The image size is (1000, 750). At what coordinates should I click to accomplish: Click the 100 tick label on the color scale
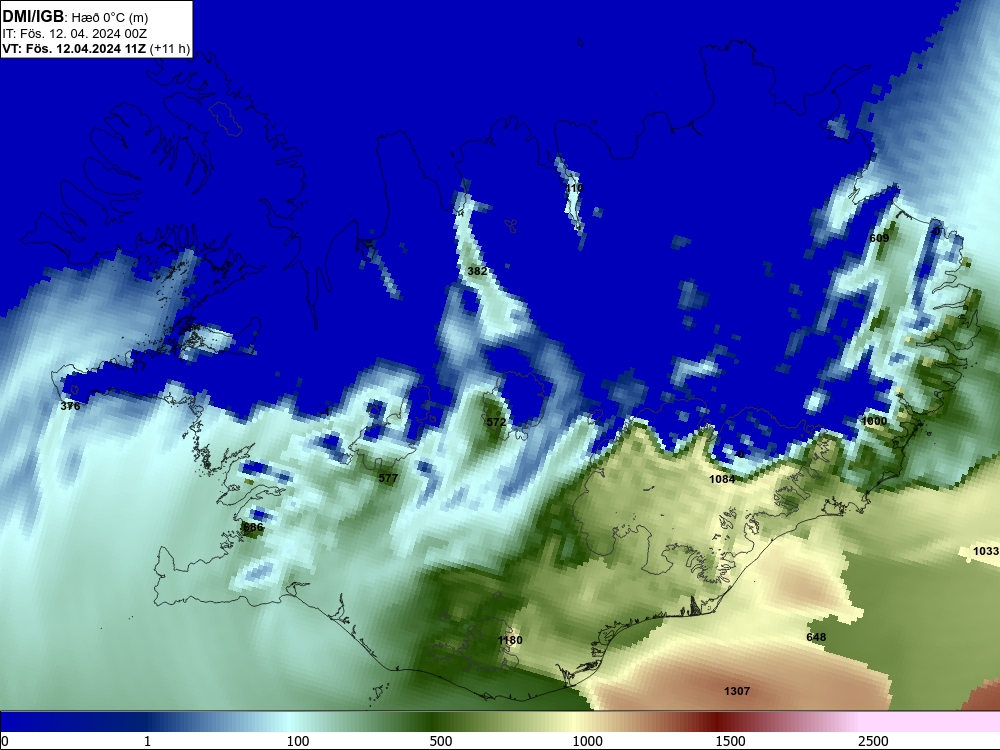coord(297,741)
